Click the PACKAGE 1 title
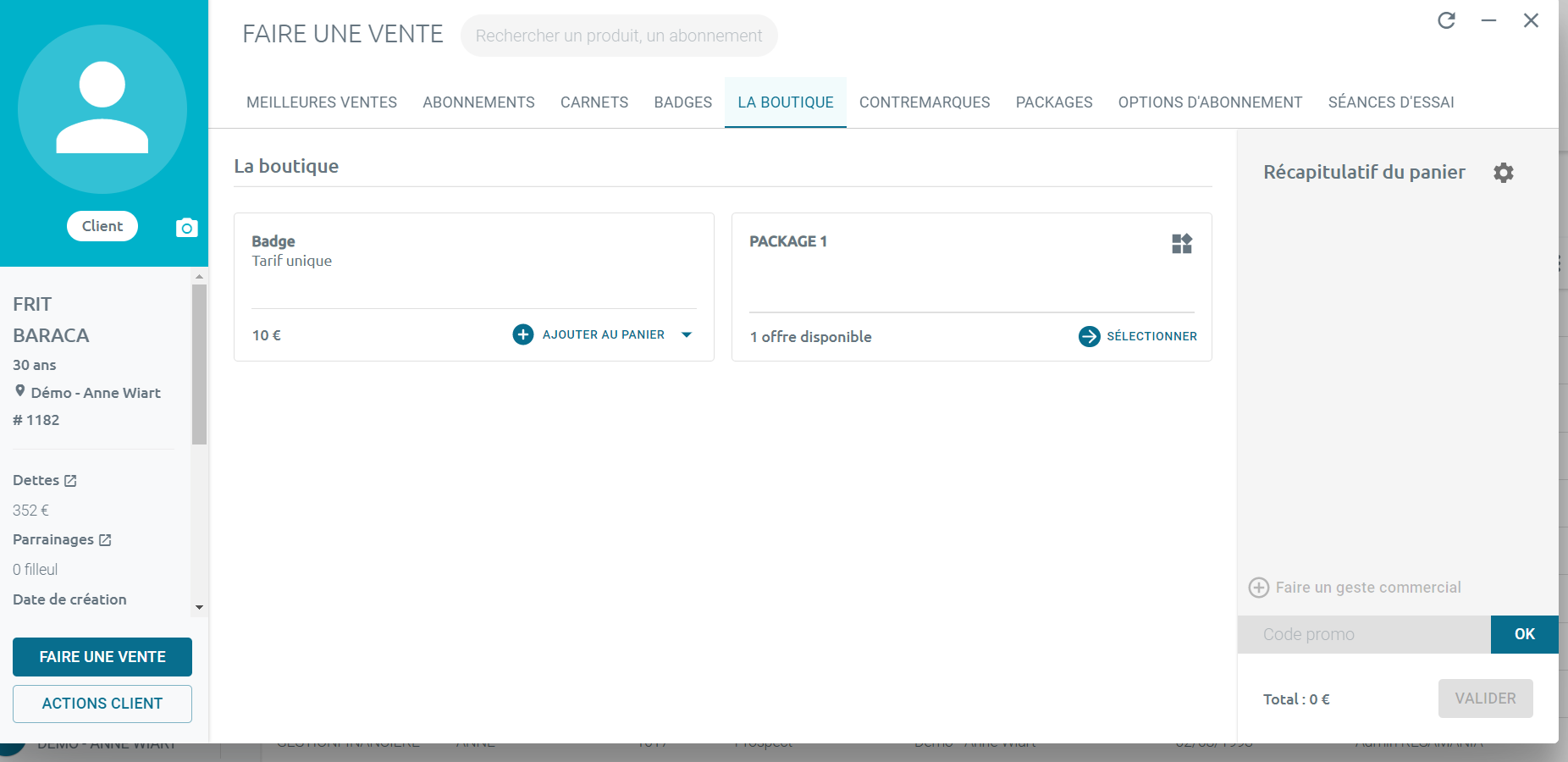1568x762 pixels. pyautogui.click(x=788, y=241)
